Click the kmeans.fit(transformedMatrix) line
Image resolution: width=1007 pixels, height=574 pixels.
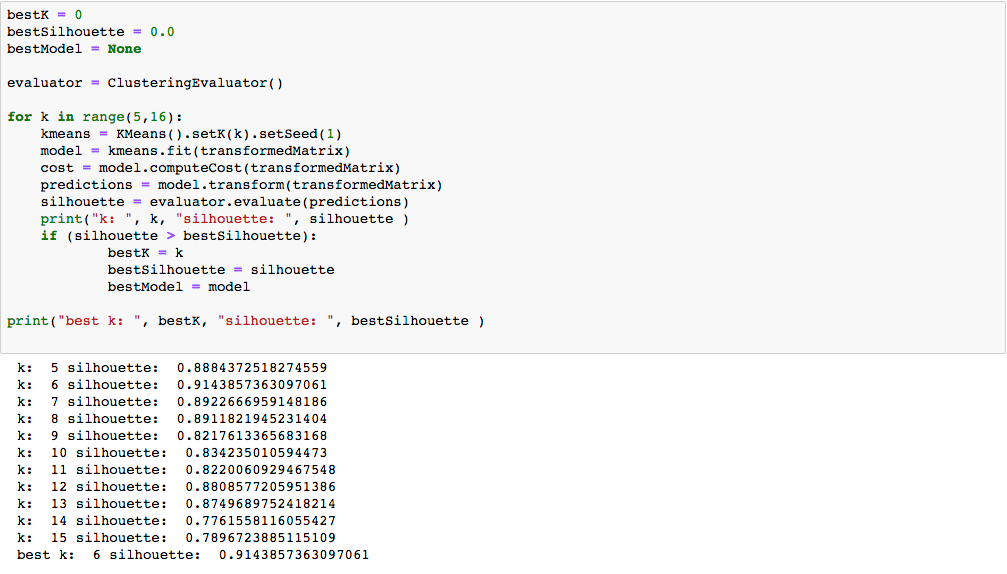click(195, 151)
